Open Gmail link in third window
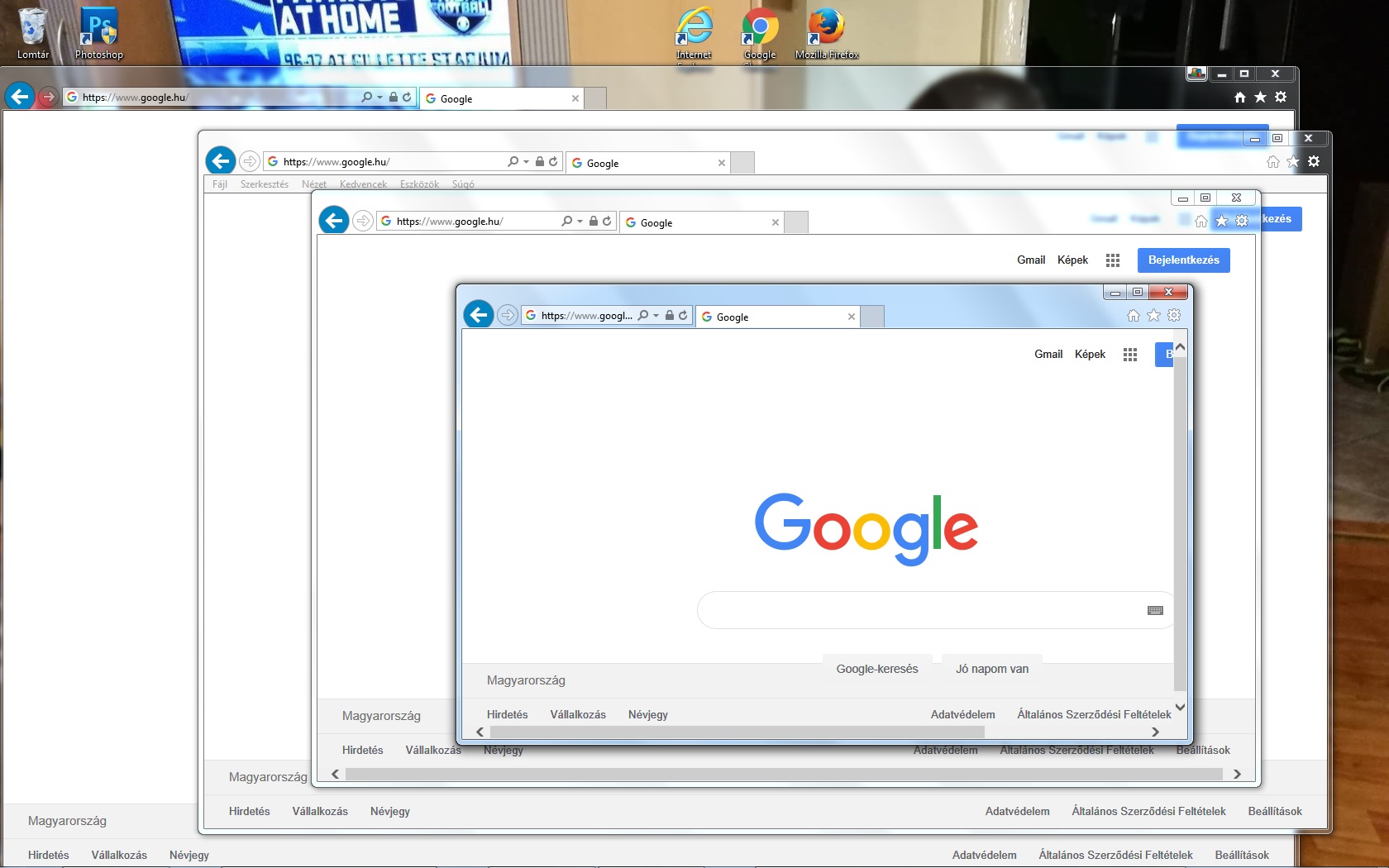The width and height of the screenshot is (1389, 868). (x=1031, y=260)
